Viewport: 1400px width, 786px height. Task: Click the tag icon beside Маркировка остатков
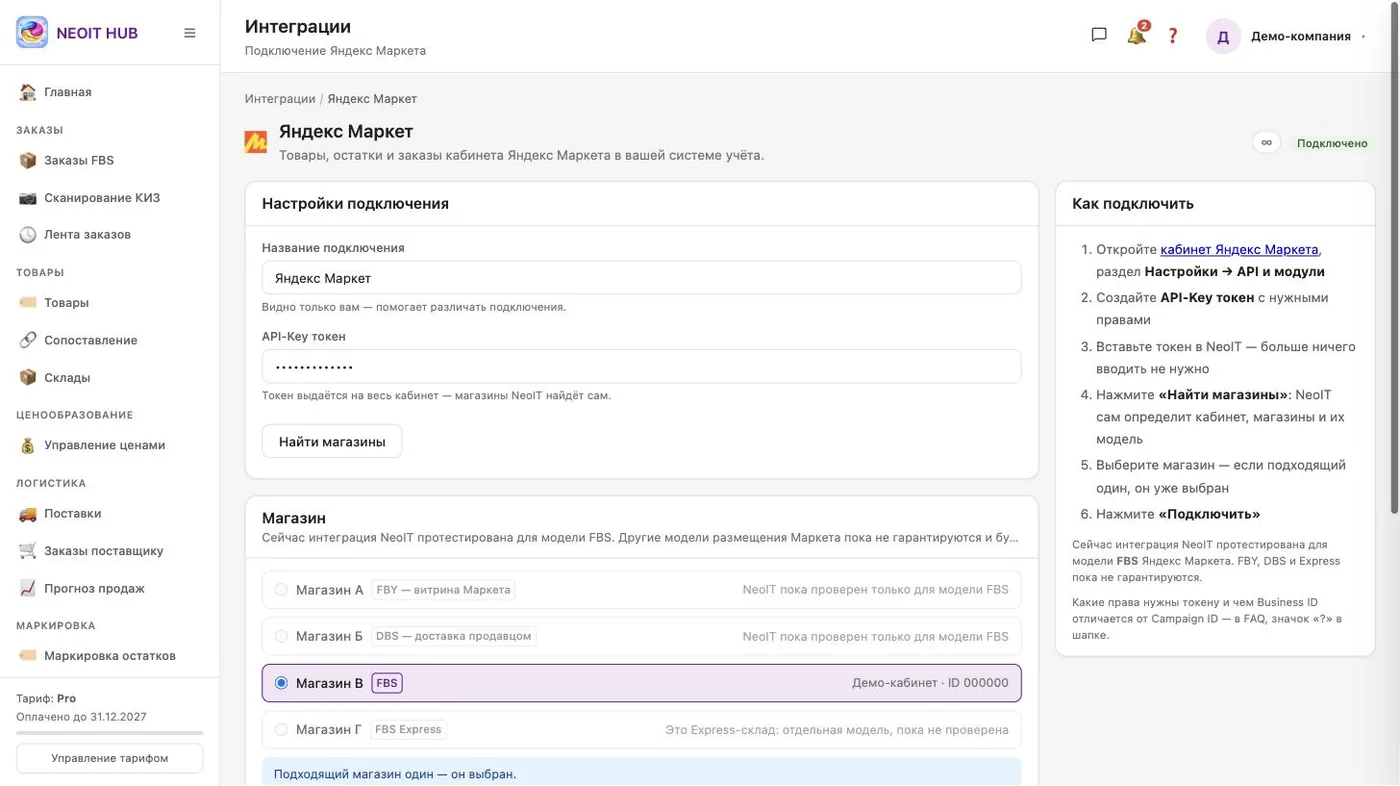click(x=28, y=656)
